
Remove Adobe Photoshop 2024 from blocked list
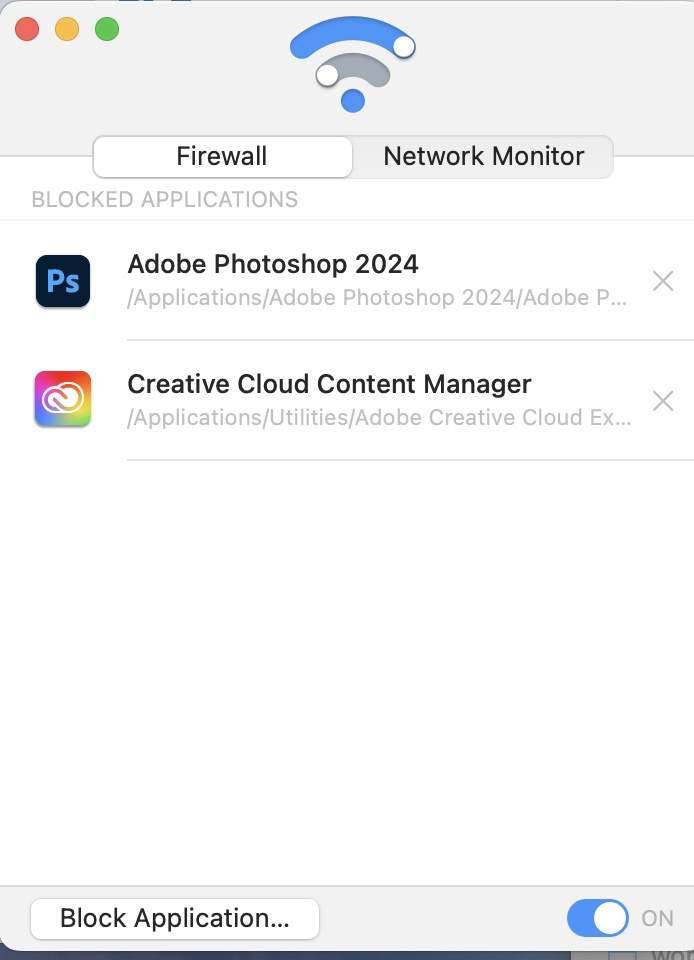pyautogui.click(x=662, y=281)
